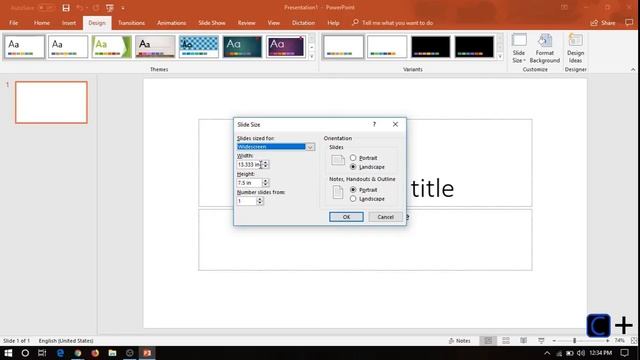Adjust the zoom slider handle in the status bar
The height and width of the screenshot is (360, 640).
574,340
